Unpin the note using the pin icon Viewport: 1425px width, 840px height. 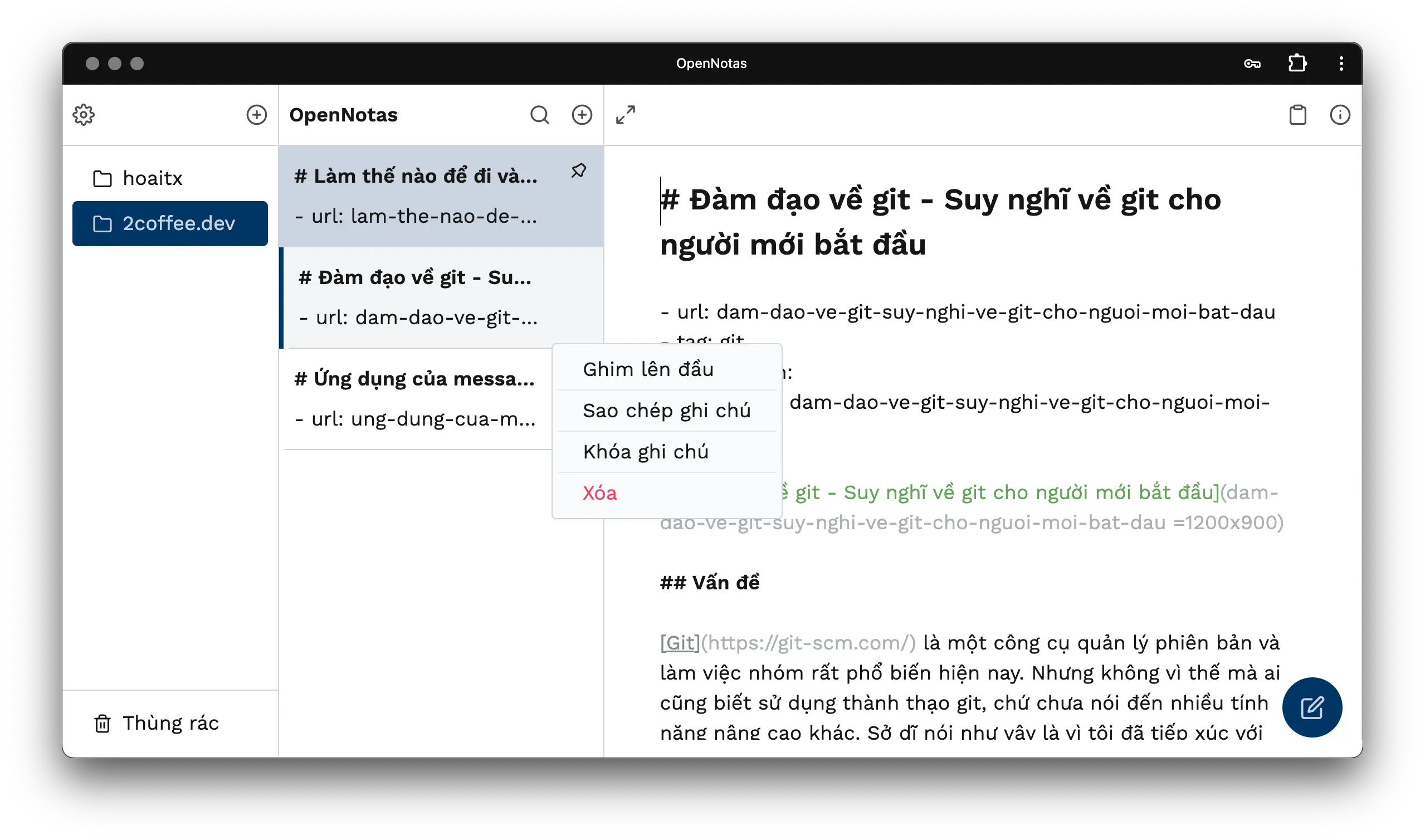point(579,170)
